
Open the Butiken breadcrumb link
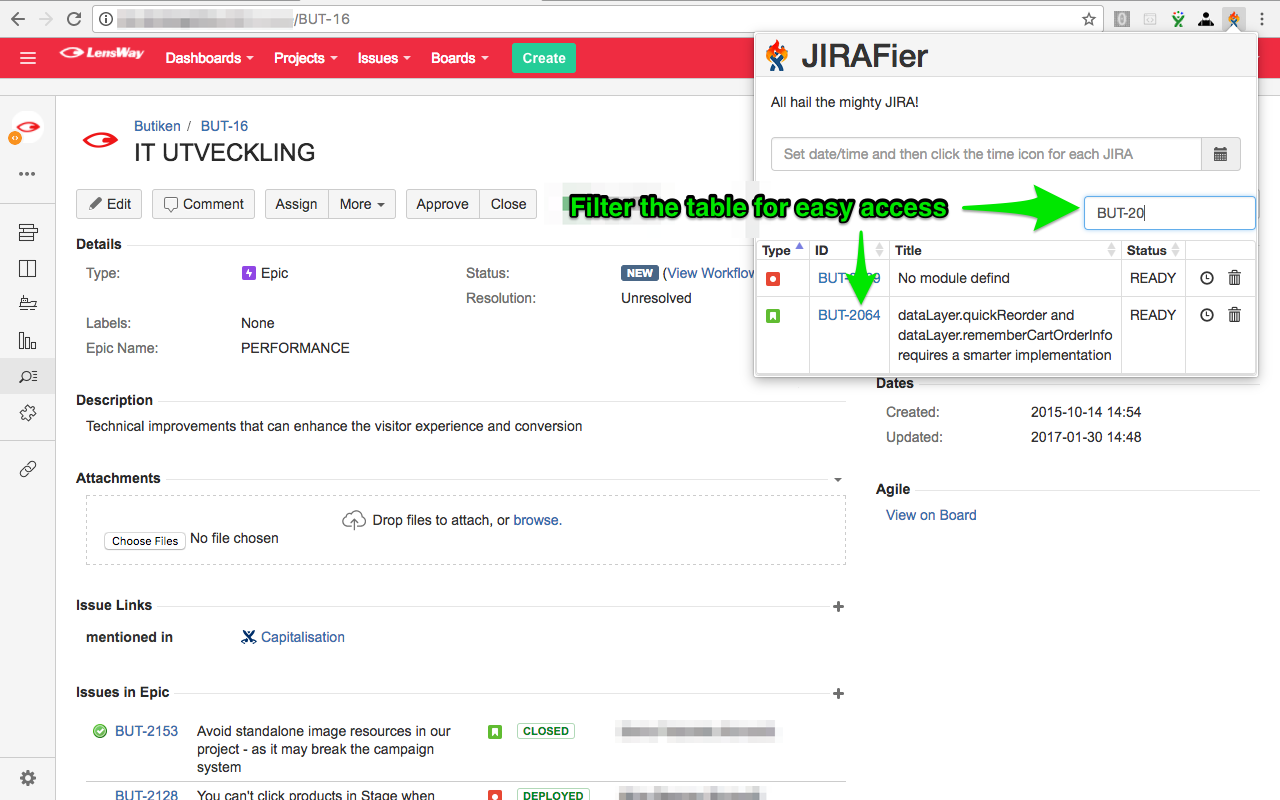click(x=157, y=126)
